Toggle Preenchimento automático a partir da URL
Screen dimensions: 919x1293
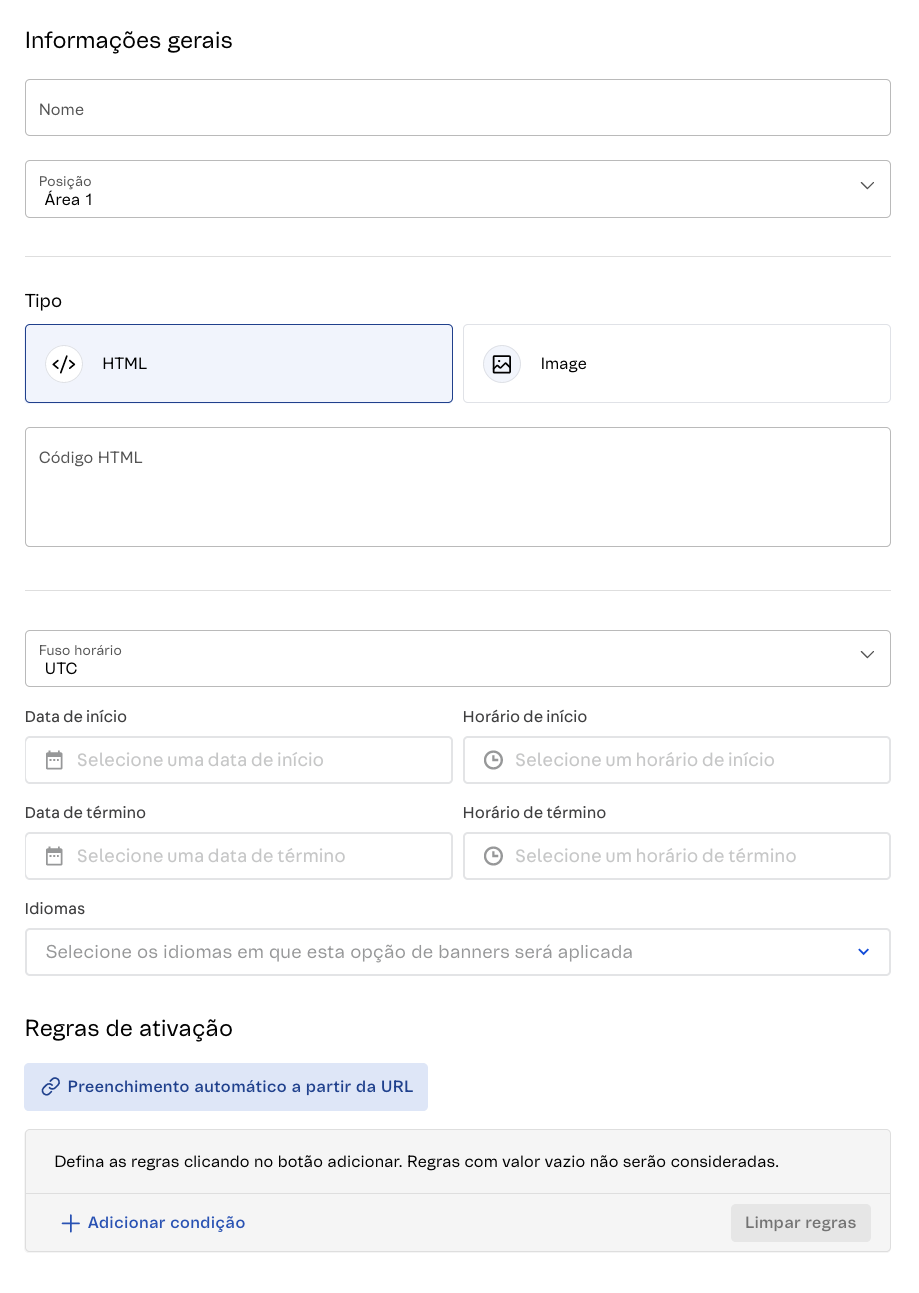point(225,1086)
